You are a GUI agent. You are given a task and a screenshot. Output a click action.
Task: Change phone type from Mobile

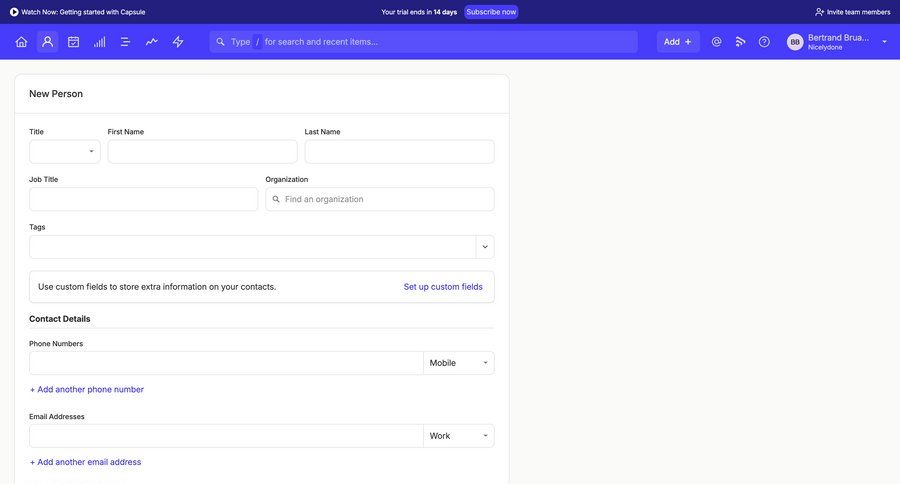[x=459, y=363]
